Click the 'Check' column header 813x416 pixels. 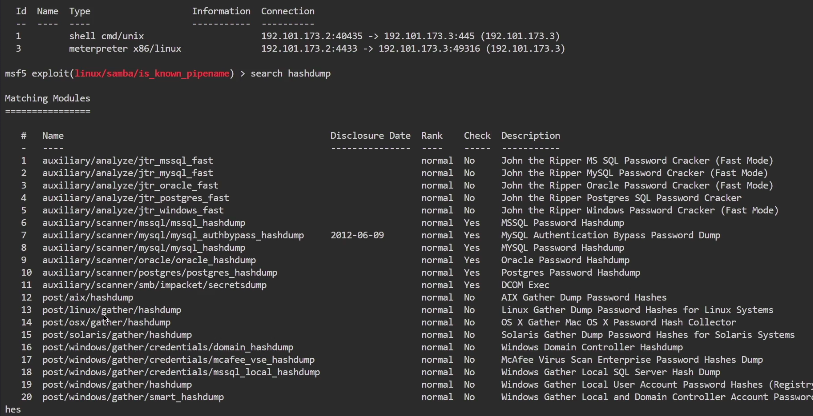pos(477,135)
